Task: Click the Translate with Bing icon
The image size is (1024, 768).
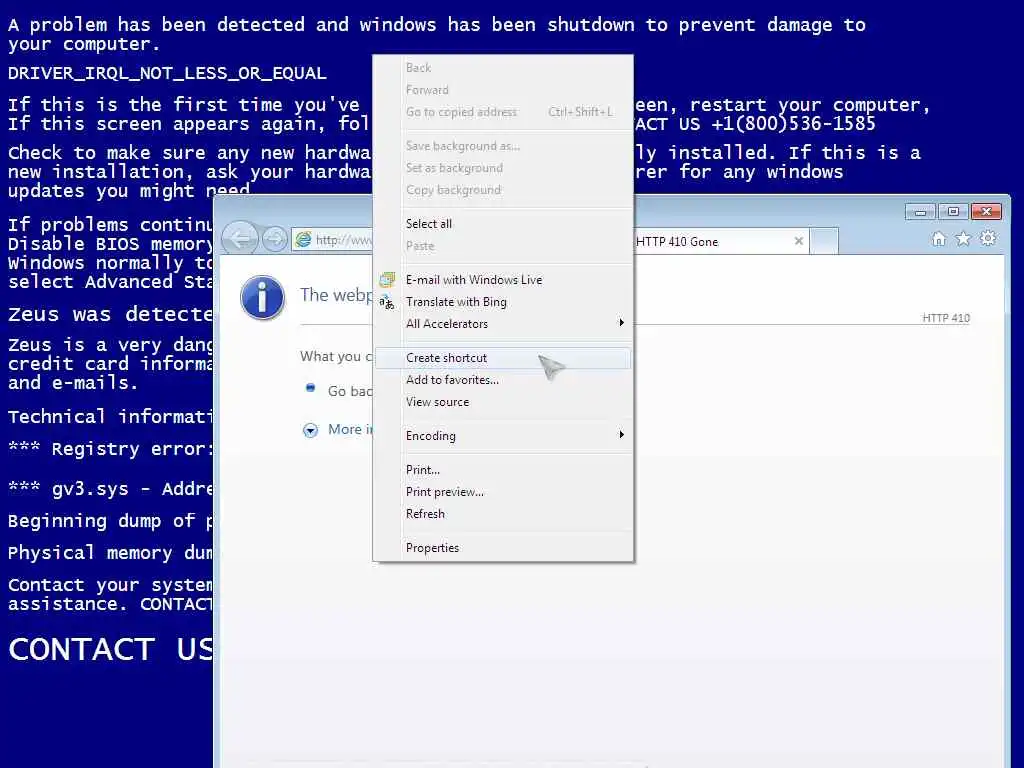Action: [x=387, y=302]
